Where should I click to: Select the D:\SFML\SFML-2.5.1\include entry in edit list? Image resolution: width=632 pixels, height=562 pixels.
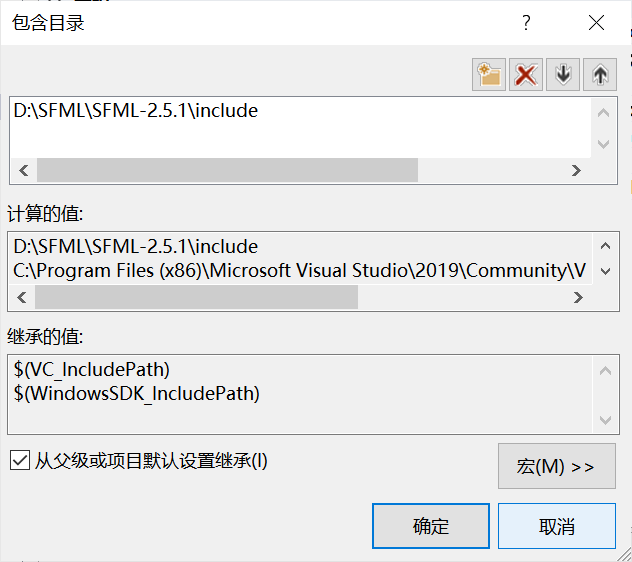[135, 111]
